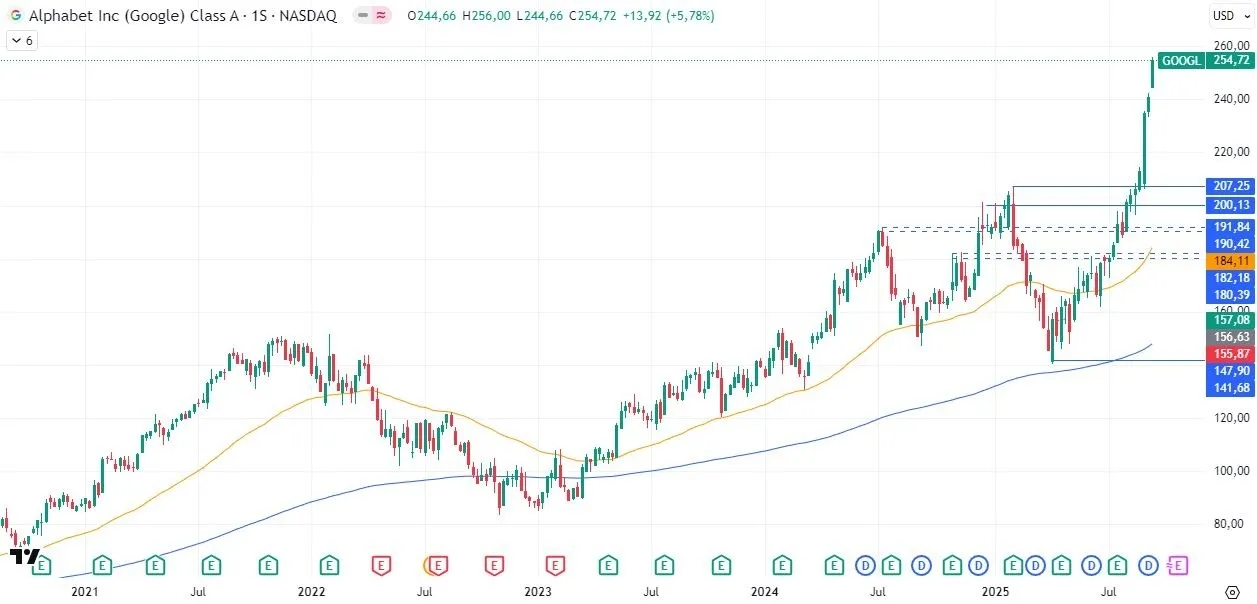Click the 2024 label on the time axis
This screenshot has height=604, width=1257.
pyautogui.click(x=767, y=591)
